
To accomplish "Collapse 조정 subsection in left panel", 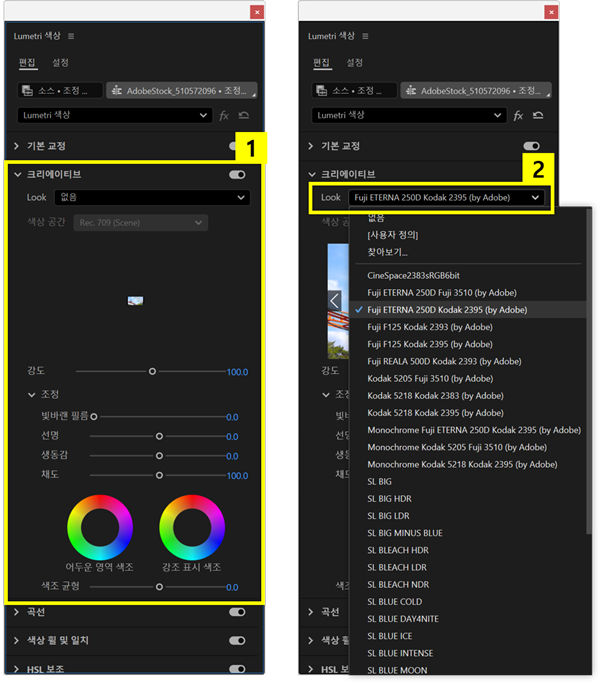I will [31, 395].
